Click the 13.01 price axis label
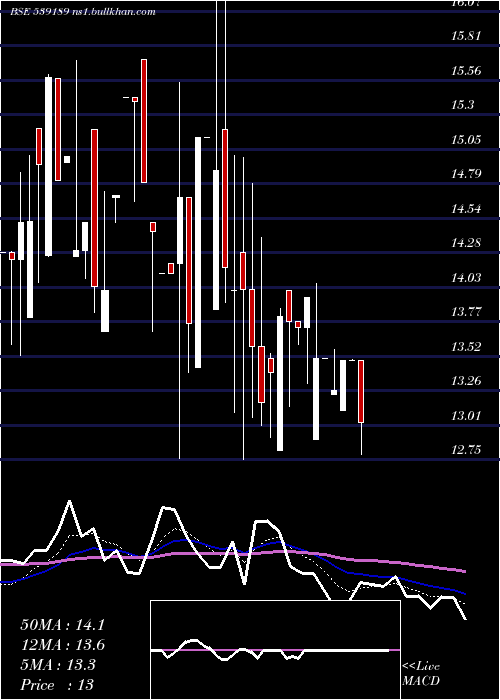 [466, 416]
